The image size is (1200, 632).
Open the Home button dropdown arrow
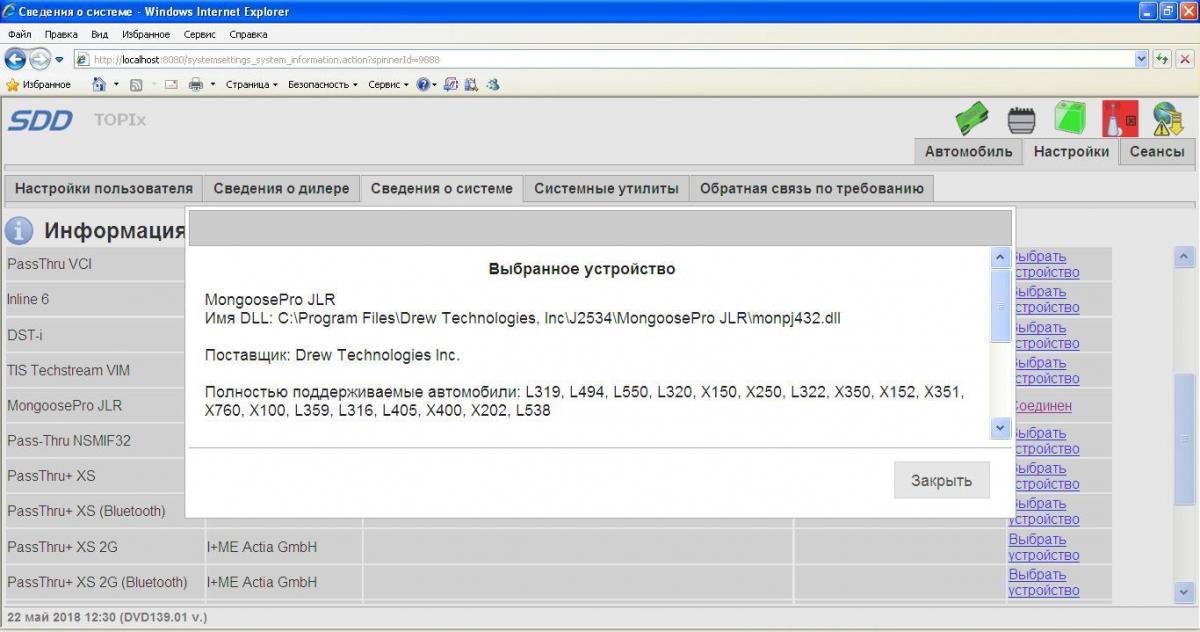click(x=115, y=85)
